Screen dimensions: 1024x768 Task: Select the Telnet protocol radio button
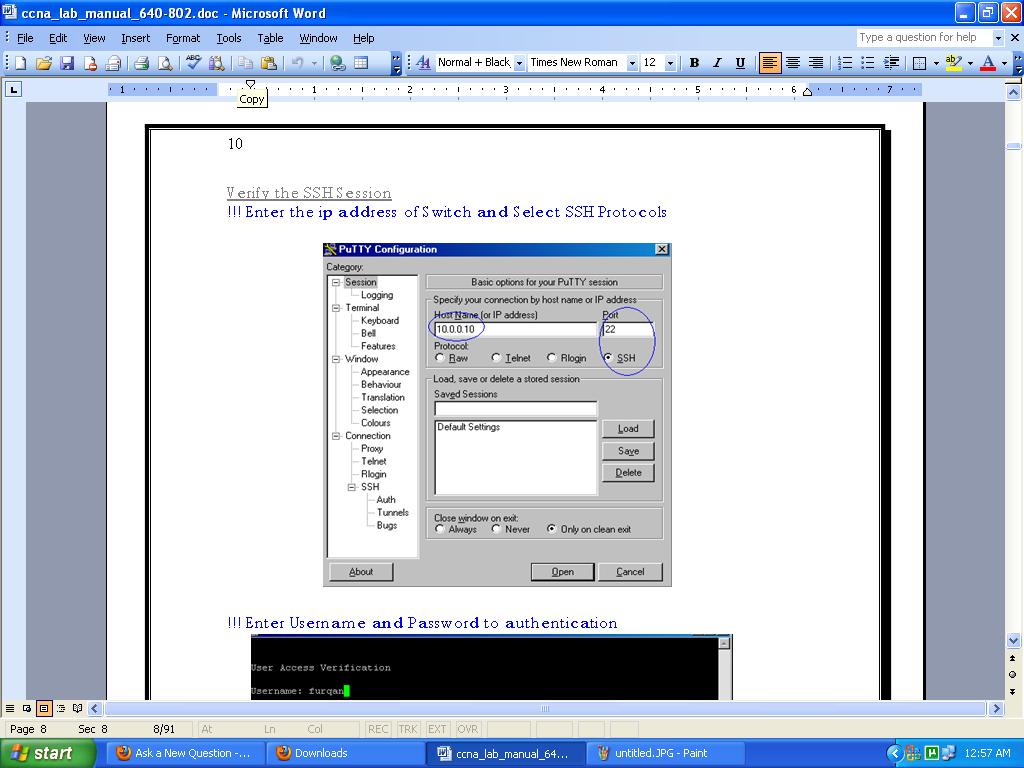[x=494, y=357]
